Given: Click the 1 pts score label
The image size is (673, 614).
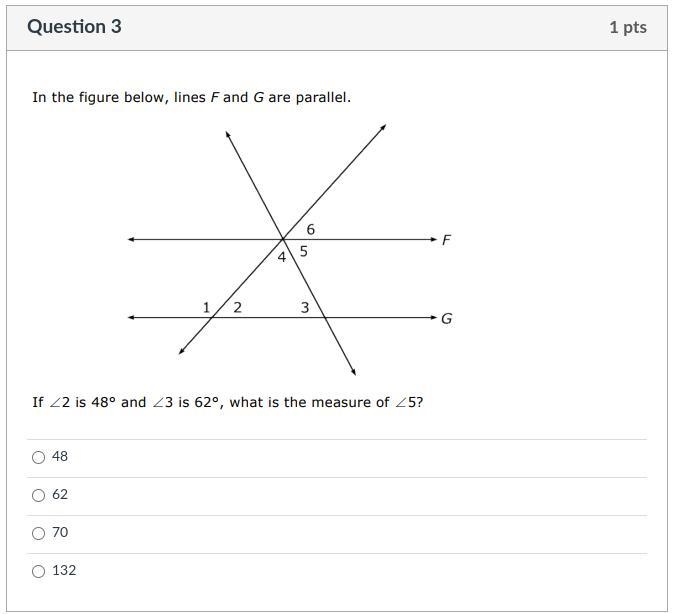Looking at the screenshot, I should [x=628, y=27].
